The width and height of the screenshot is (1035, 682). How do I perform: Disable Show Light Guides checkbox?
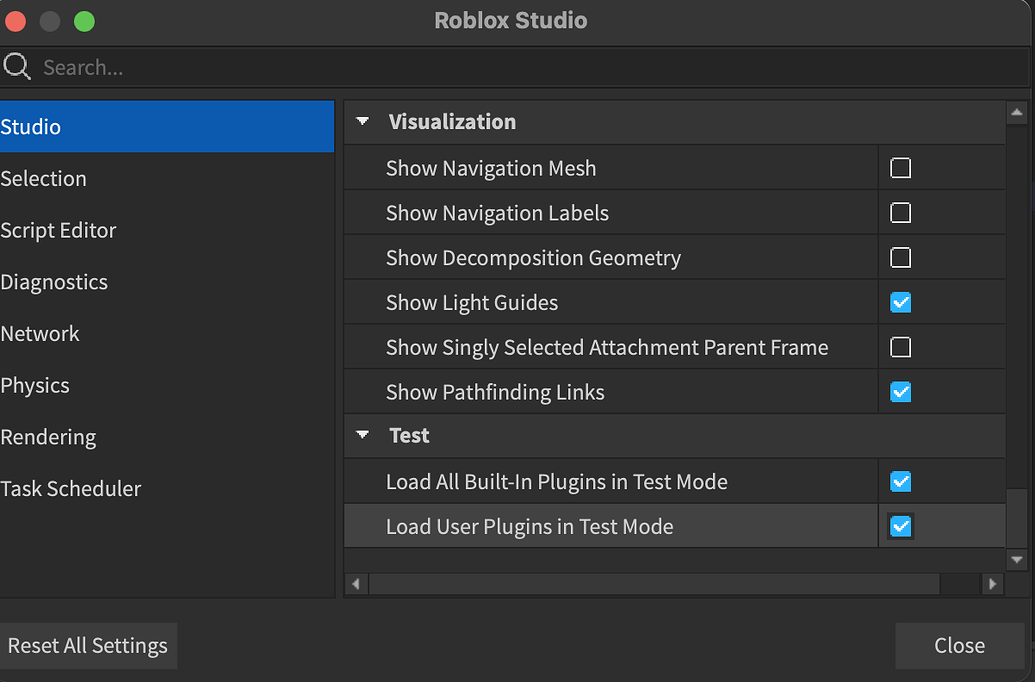pos(900,302)
